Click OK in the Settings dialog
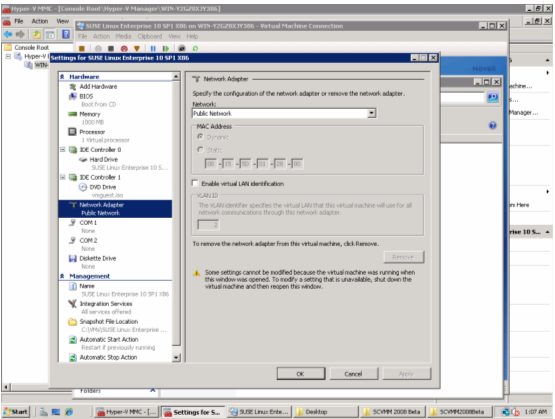The image size is (555, 419). 301,374
